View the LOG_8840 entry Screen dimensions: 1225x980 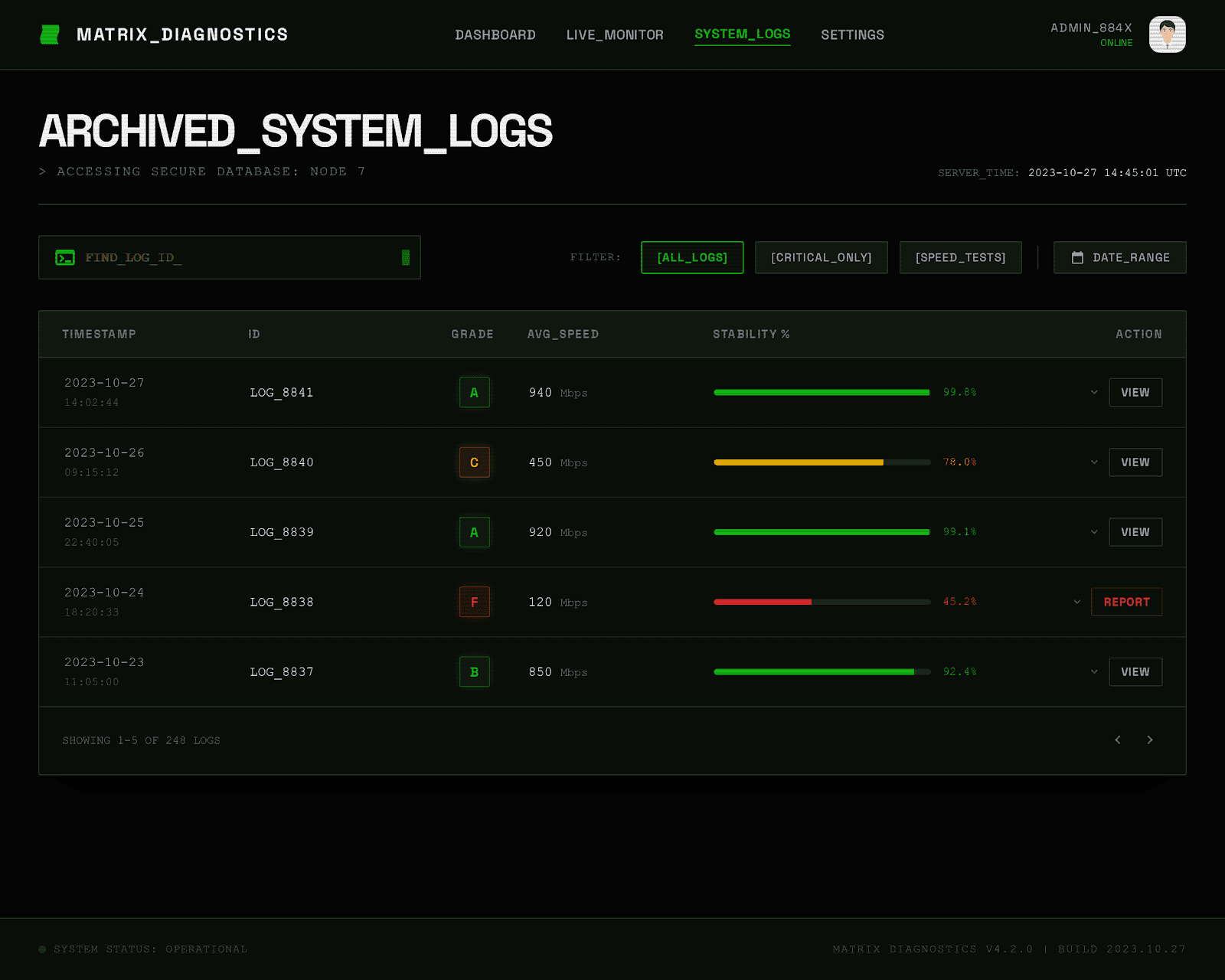click(1135, 462)
